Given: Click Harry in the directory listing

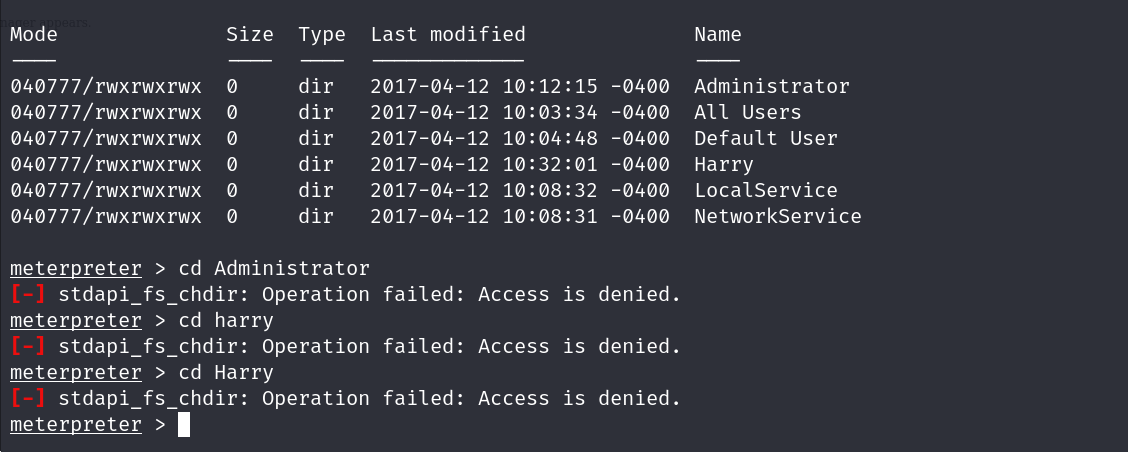Looking at the screenshot, I should (x=723, y=165).
